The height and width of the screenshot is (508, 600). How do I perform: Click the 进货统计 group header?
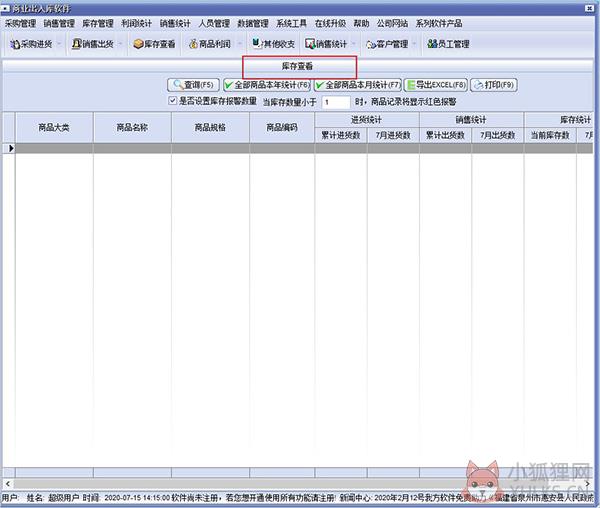coord(367,120)
